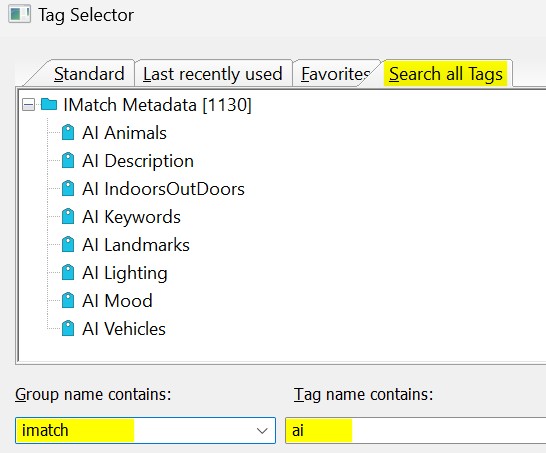Screen dimensions: 546x453
Task: Click the AI Keywords tag icon
Action: (68, 217)
